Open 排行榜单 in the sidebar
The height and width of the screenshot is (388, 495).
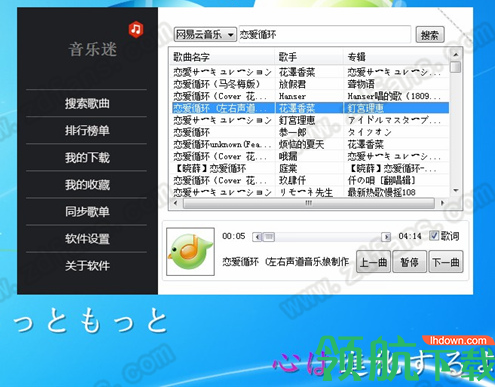pos(87,130)
